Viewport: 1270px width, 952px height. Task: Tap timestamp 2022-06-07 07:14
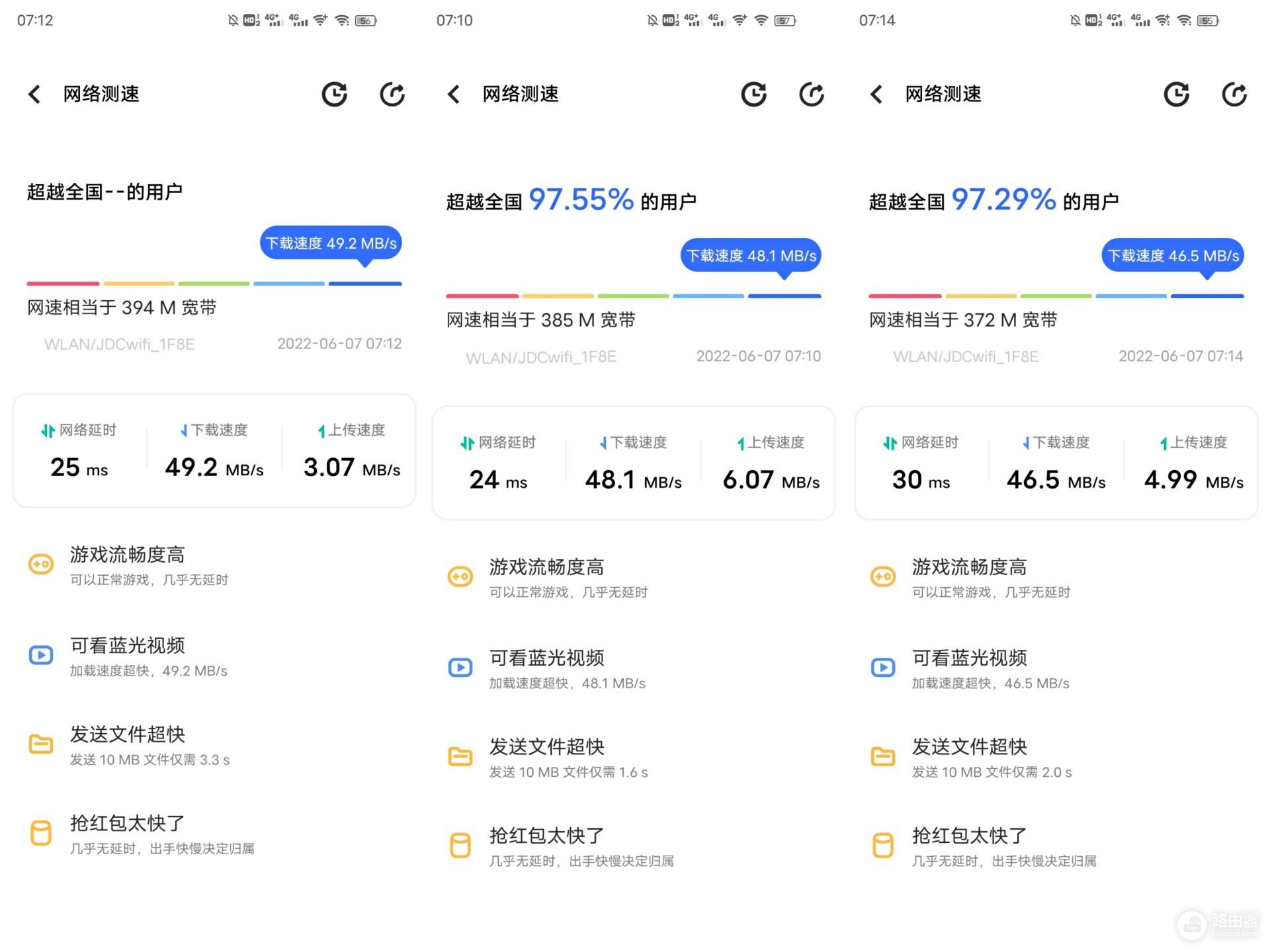click(1181, 356)
